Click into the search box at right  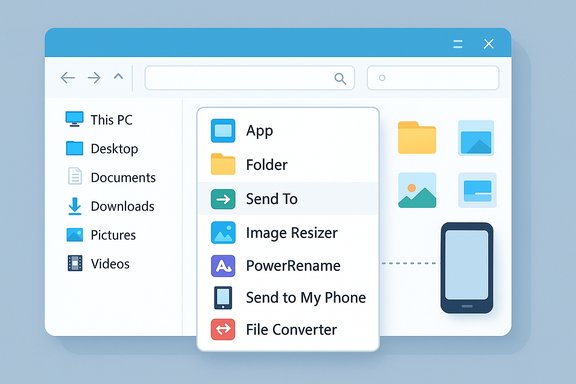[433, 78]
